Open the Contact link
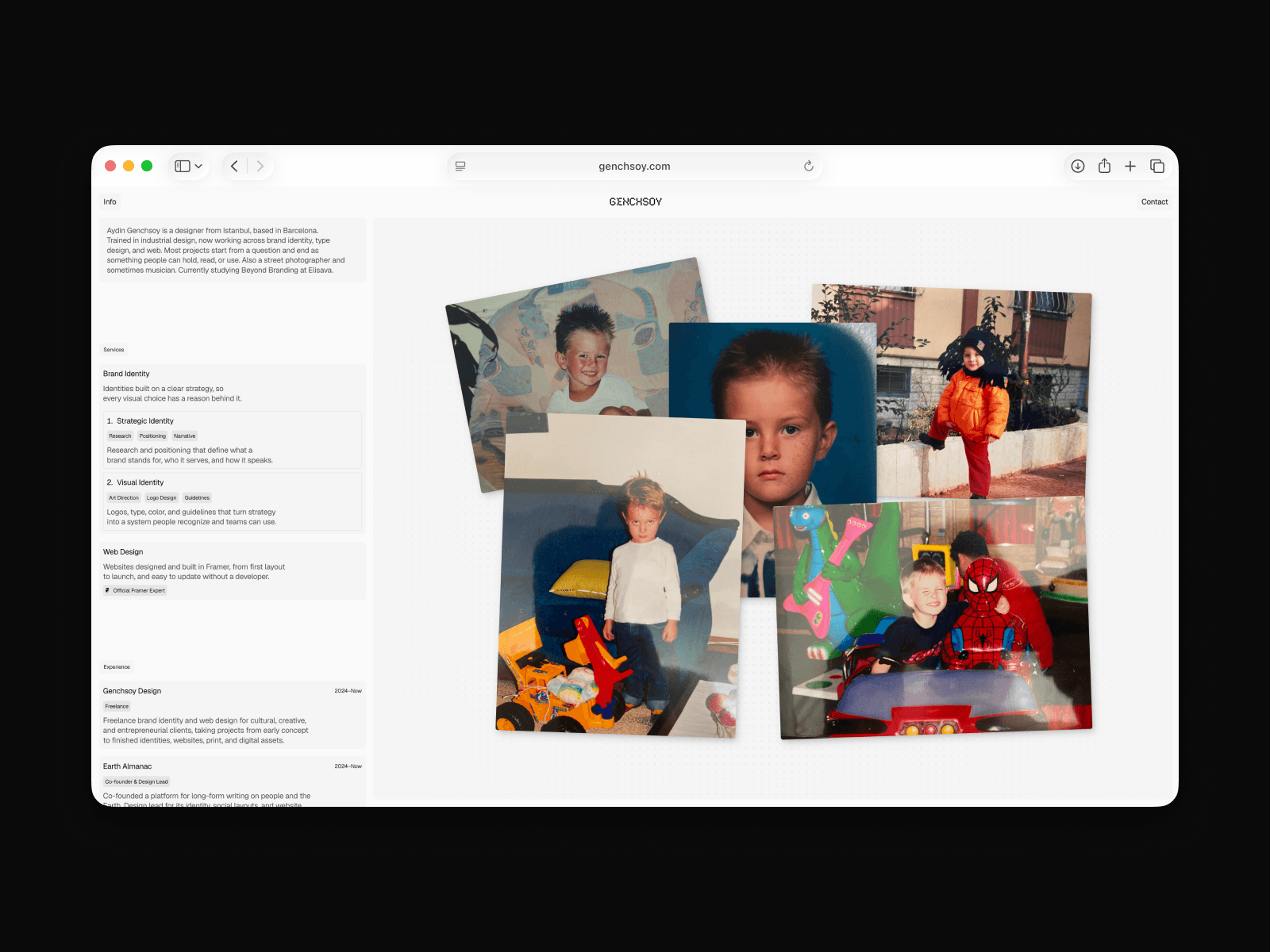1270x952 pixels. click(1154, 202)
